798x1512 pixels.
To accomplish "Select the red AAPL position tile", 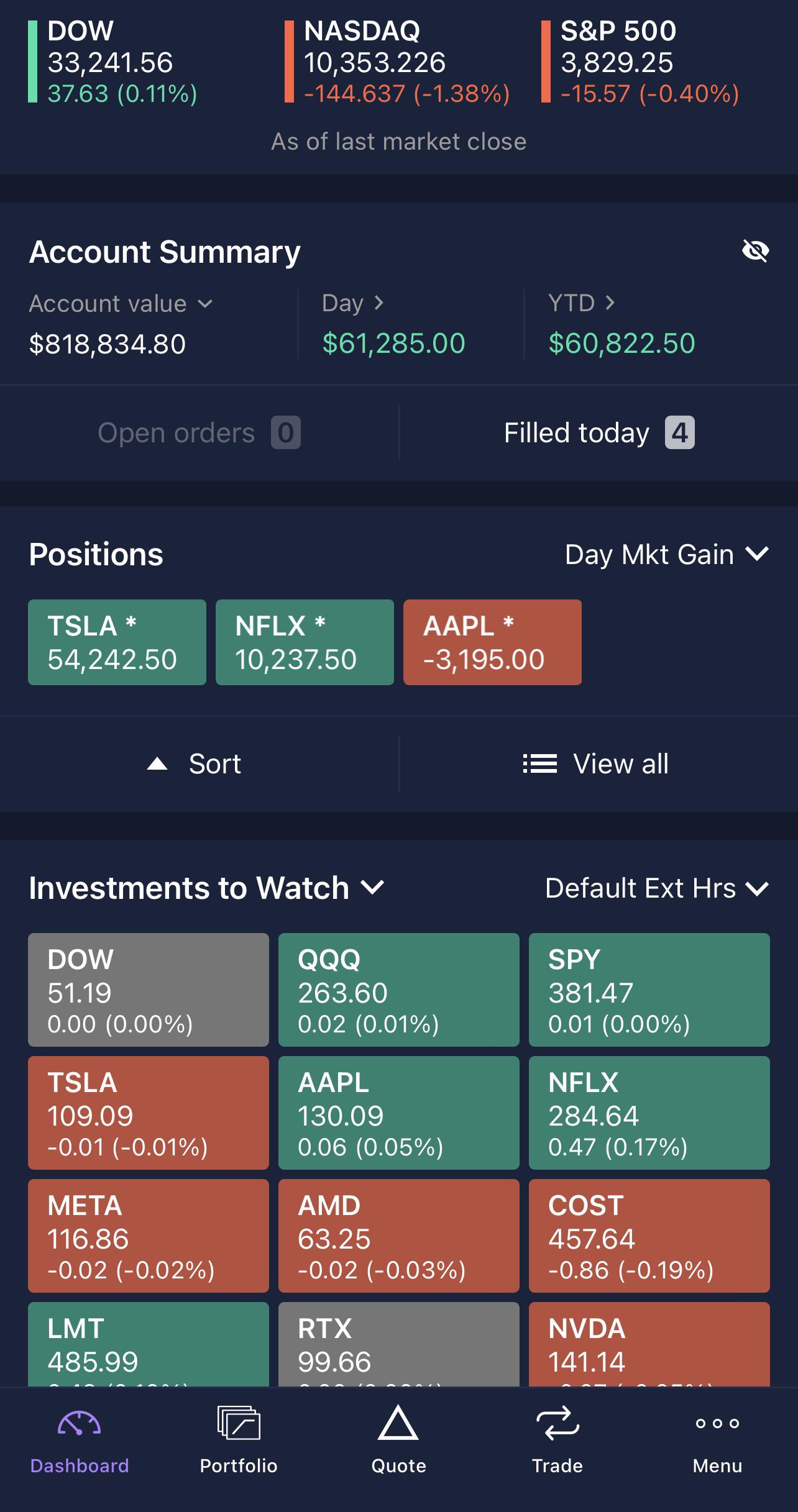I will (492, 642).
